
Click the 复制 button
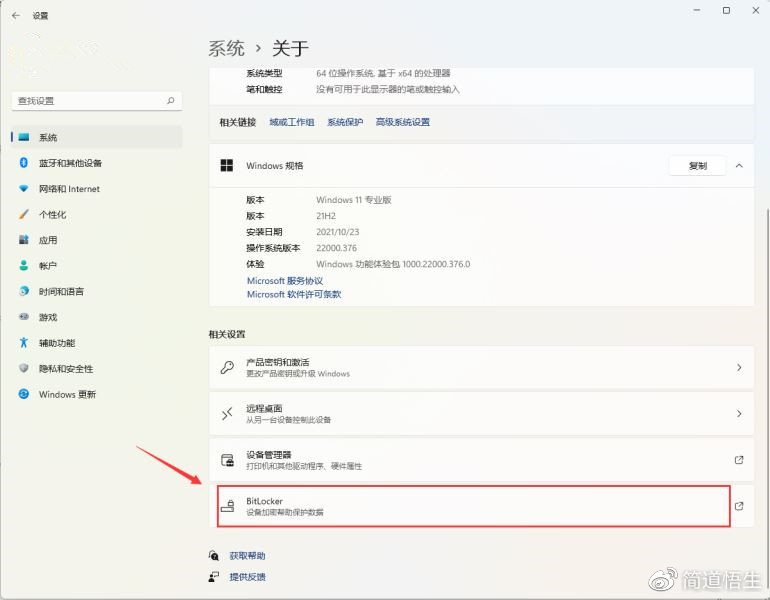pos(697,166)
